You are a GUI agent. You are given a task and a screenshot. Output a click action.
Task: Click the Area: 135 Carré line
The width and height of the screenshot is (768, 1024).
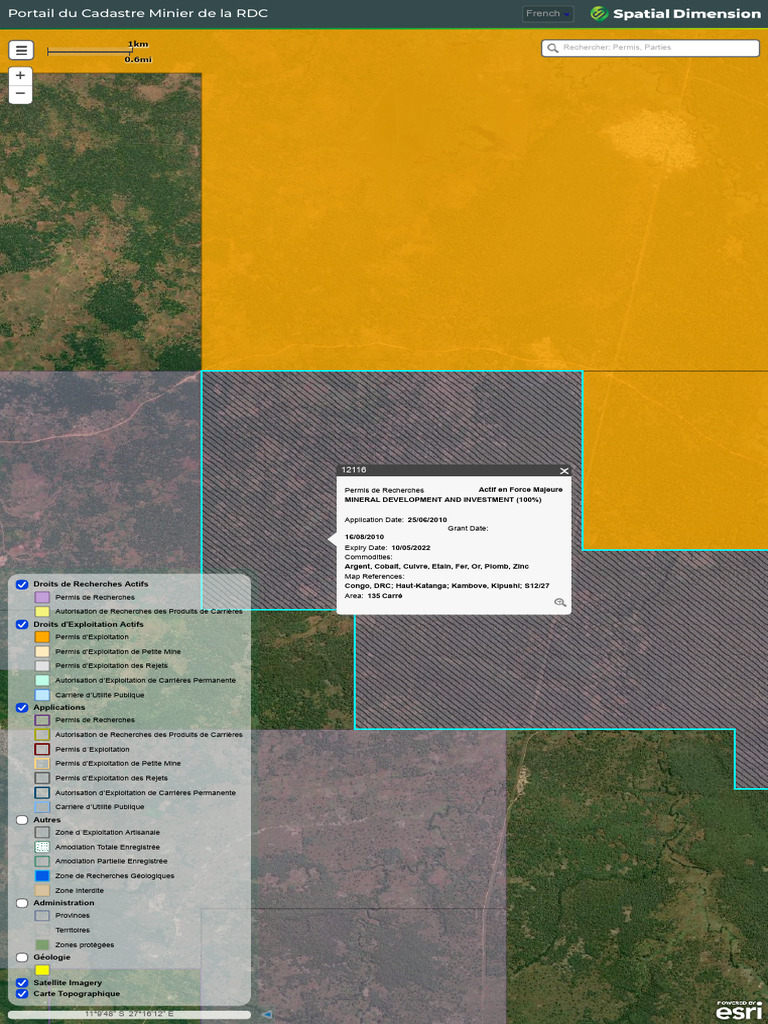click(x=374, y=596)
